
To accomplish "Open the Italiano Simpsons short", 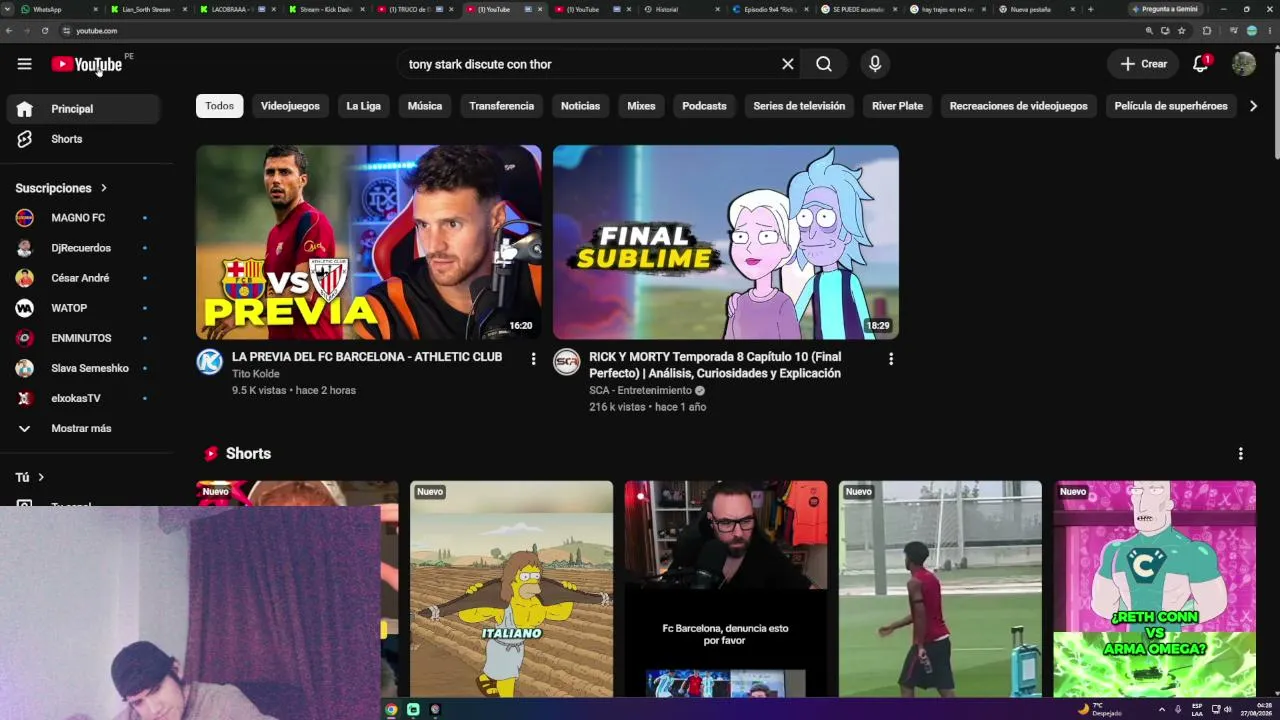I will coord(511,589).
